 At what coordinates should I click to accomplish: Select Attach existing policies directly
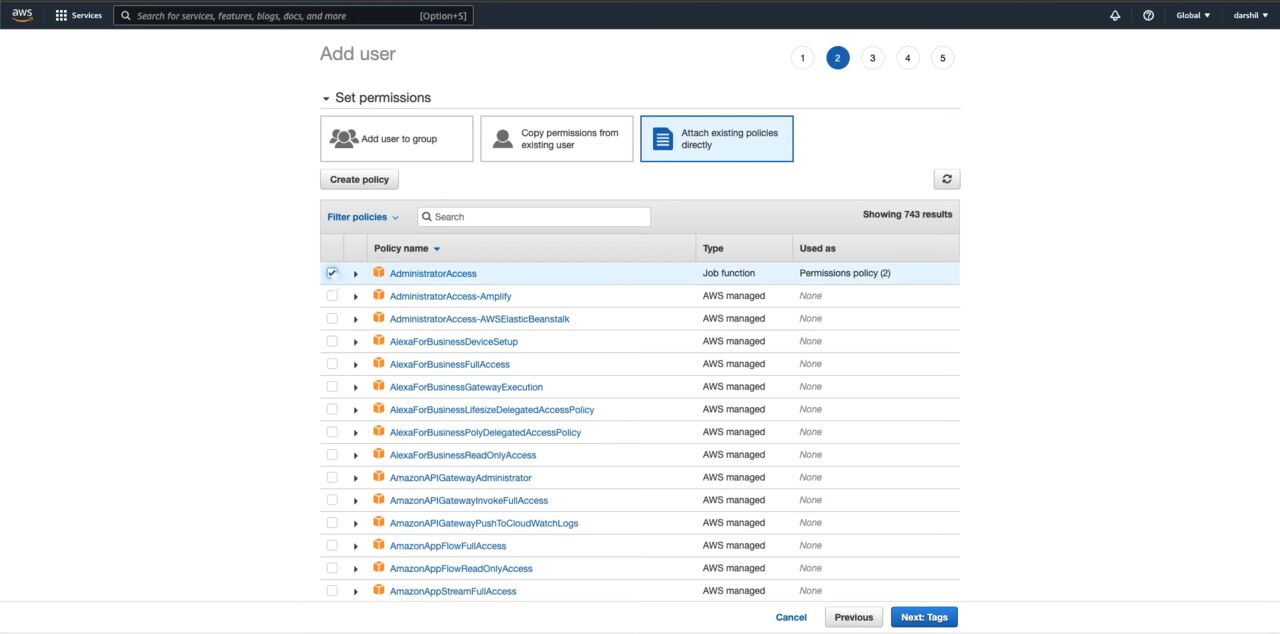[x=717, y=138]
